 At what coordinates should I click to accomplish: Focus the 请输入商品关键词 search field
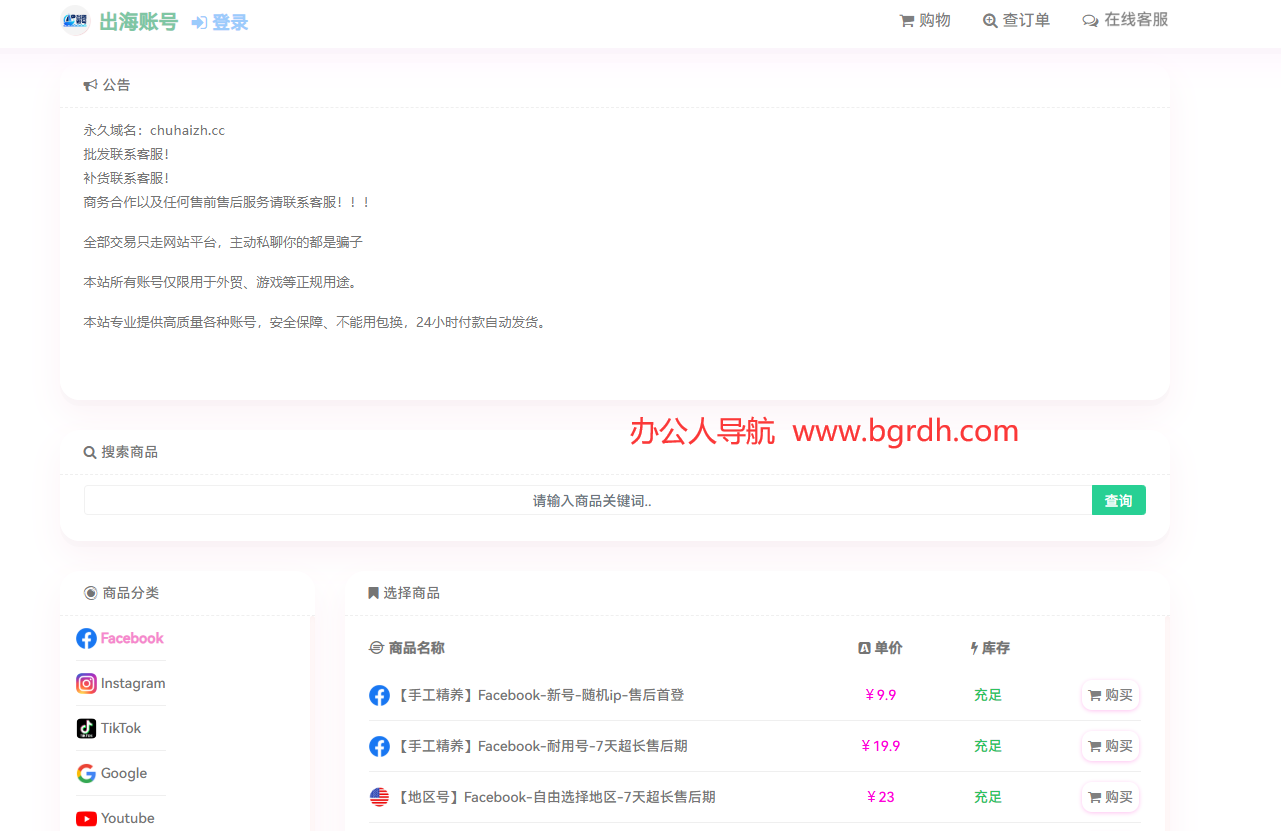tap(588, 500)
